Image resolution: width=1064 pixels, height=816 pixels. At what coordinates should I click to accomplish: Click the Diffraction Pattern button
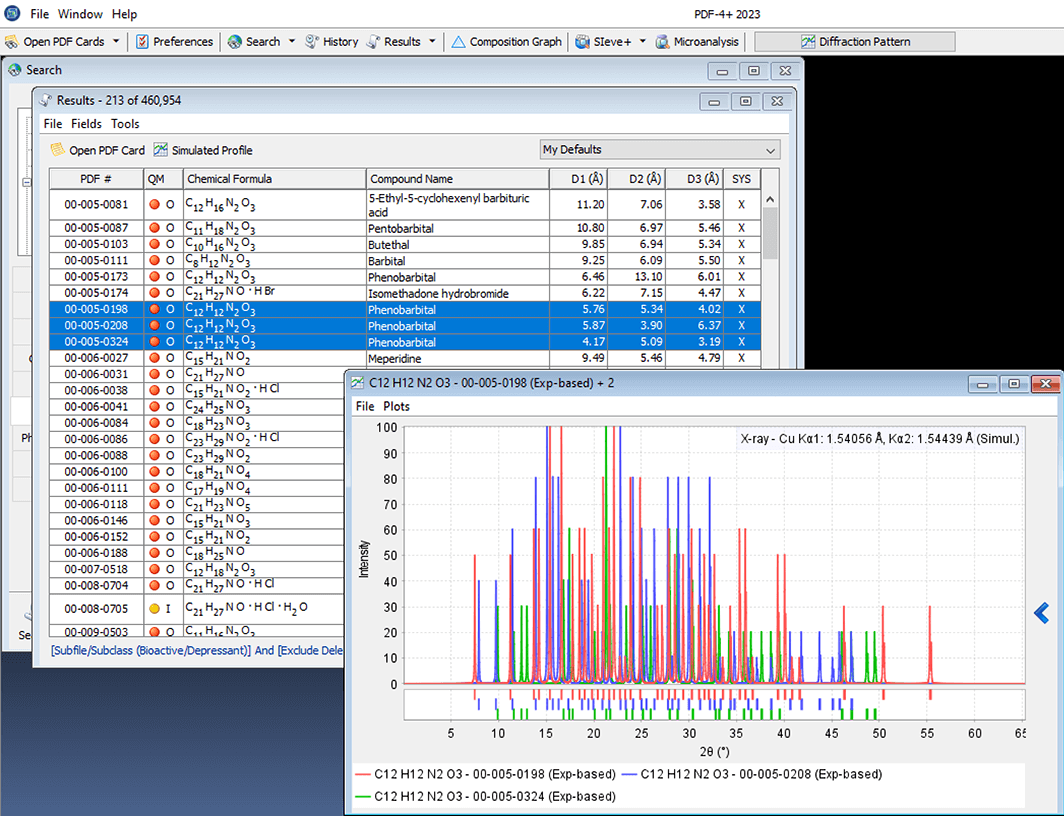[855, 41]
